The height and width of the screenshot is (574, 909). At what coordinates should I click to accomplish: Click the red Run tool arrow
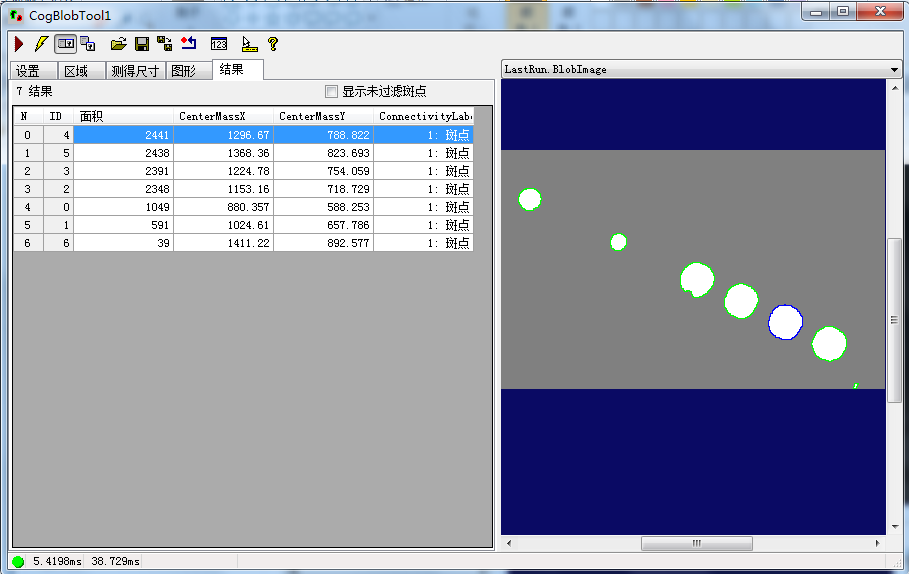click(x=19, y=44)
